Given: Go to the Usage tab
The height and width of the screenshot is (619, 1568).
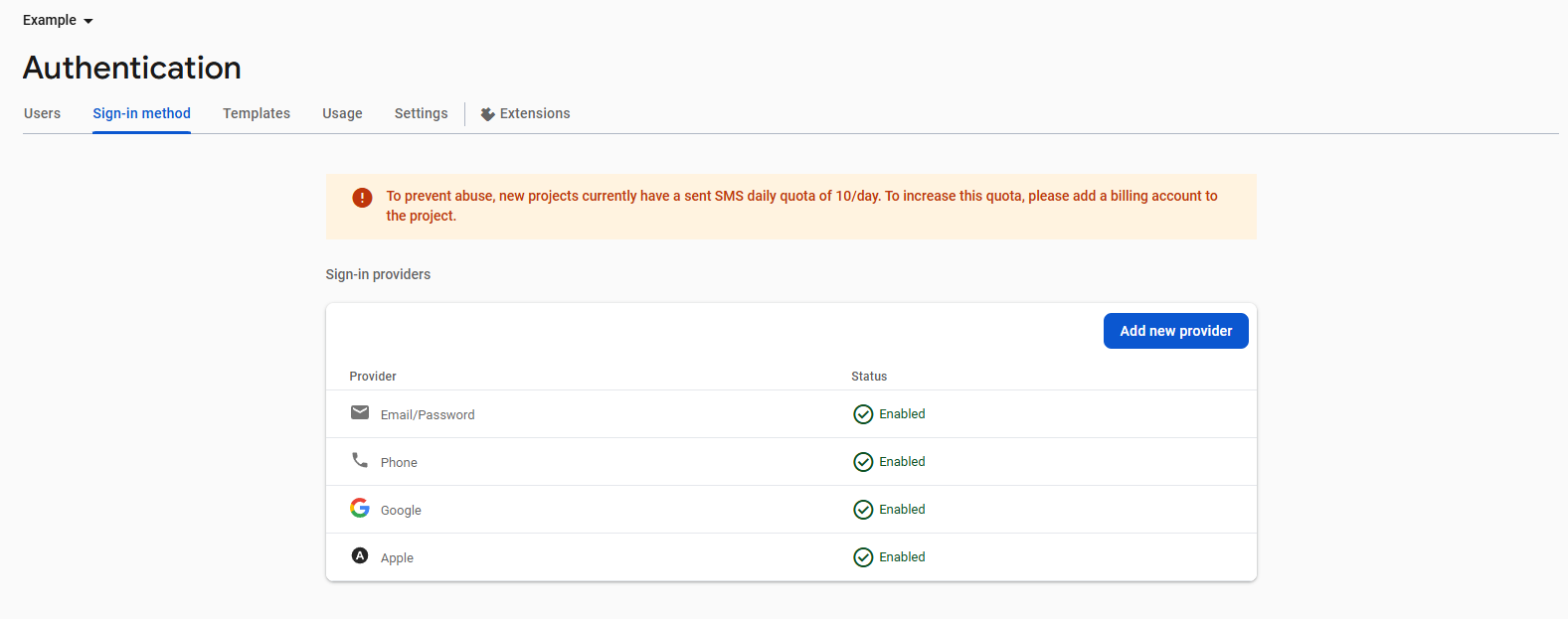Looking at the screenshot, I should click(x=342, y=113).
